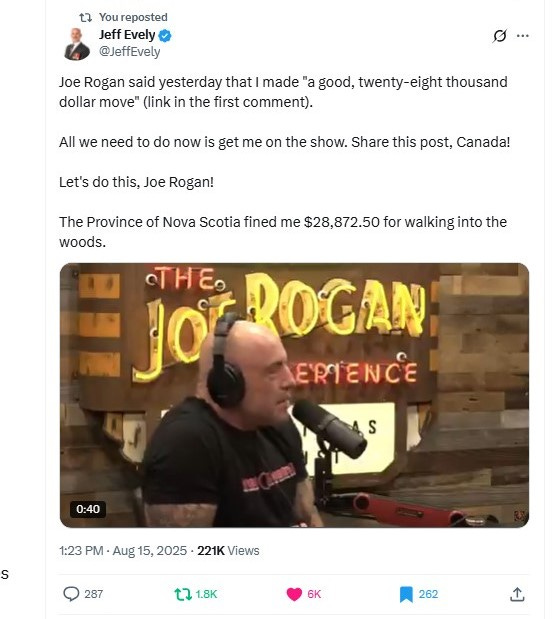
Task: Play the Joe Rogan video clip
Action: click(294, 395)
